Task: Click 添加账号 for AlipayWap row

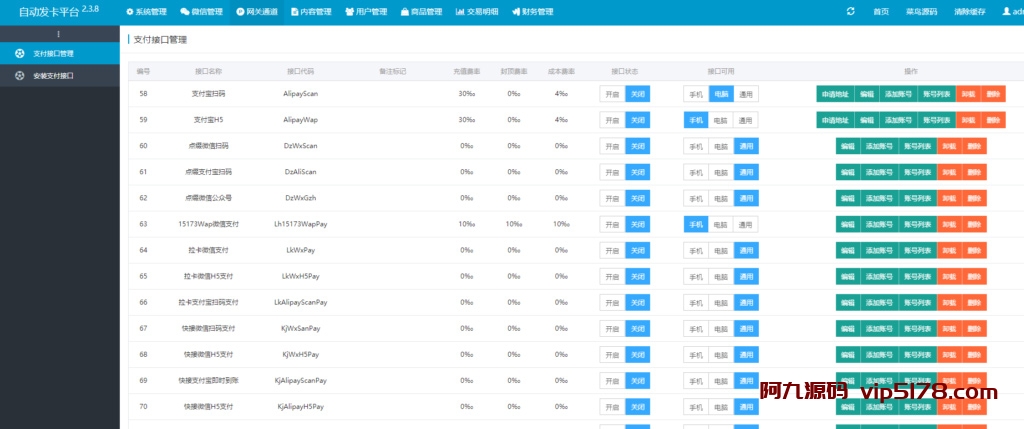Action: pyautogui.click(x=898, y=120)
